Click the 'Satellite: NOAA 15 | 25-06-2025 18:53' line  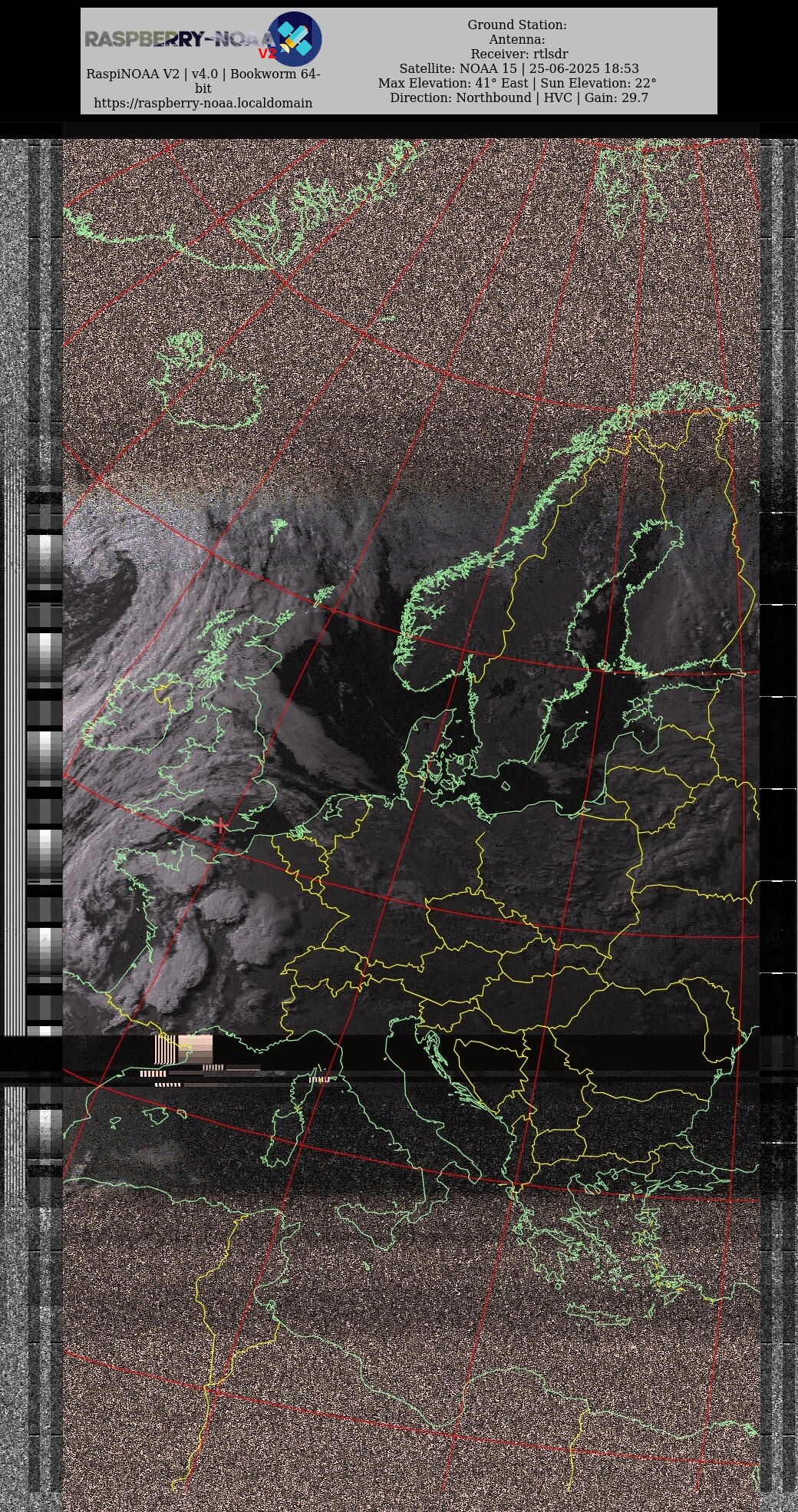click(x=519, y=68)
